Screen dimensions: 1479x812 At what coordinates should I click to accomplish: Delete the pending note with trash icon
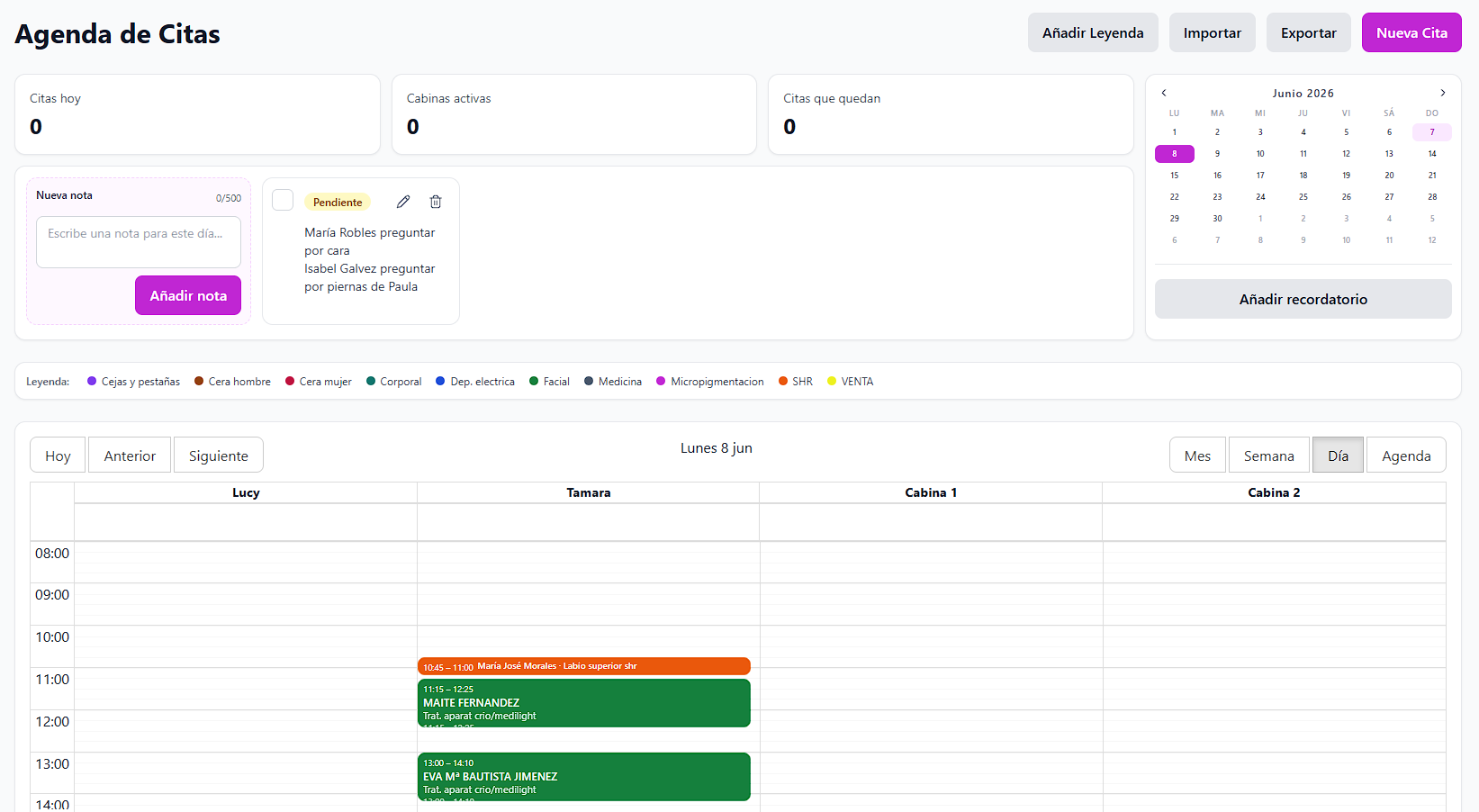[436, 202]
